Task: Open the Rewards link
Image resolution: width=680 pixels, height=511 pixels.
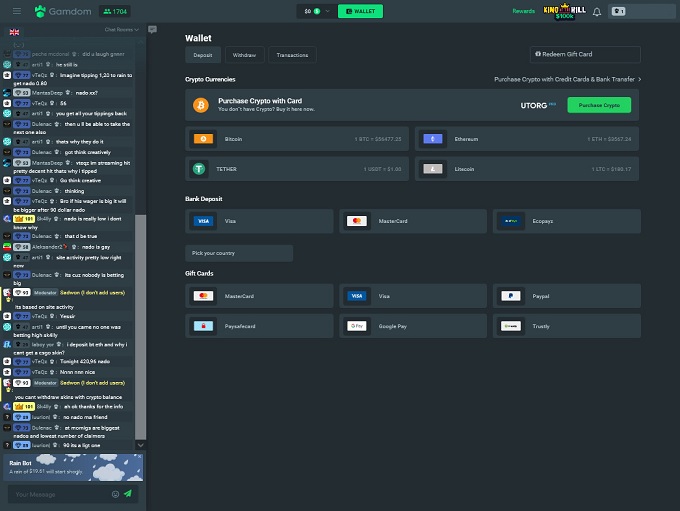Action: pos(523,11)
